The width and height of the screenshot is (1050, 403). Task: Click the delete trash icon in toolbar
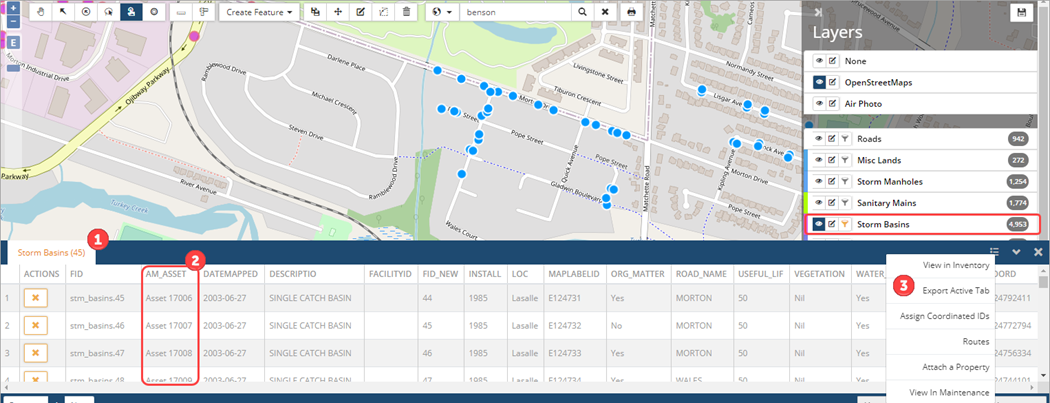(x=405, y=12)
